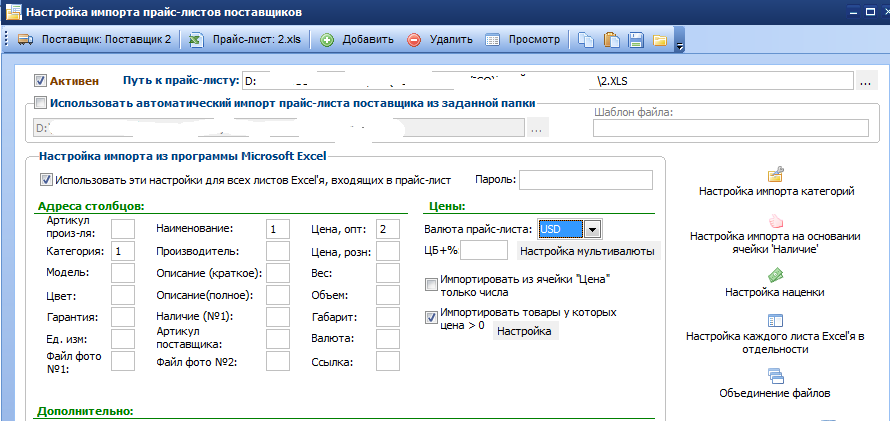The image size is (890, 421).
Task: Open Настройка каждого листа Excel'я в отдельности
Action: (x=775, y=343)
